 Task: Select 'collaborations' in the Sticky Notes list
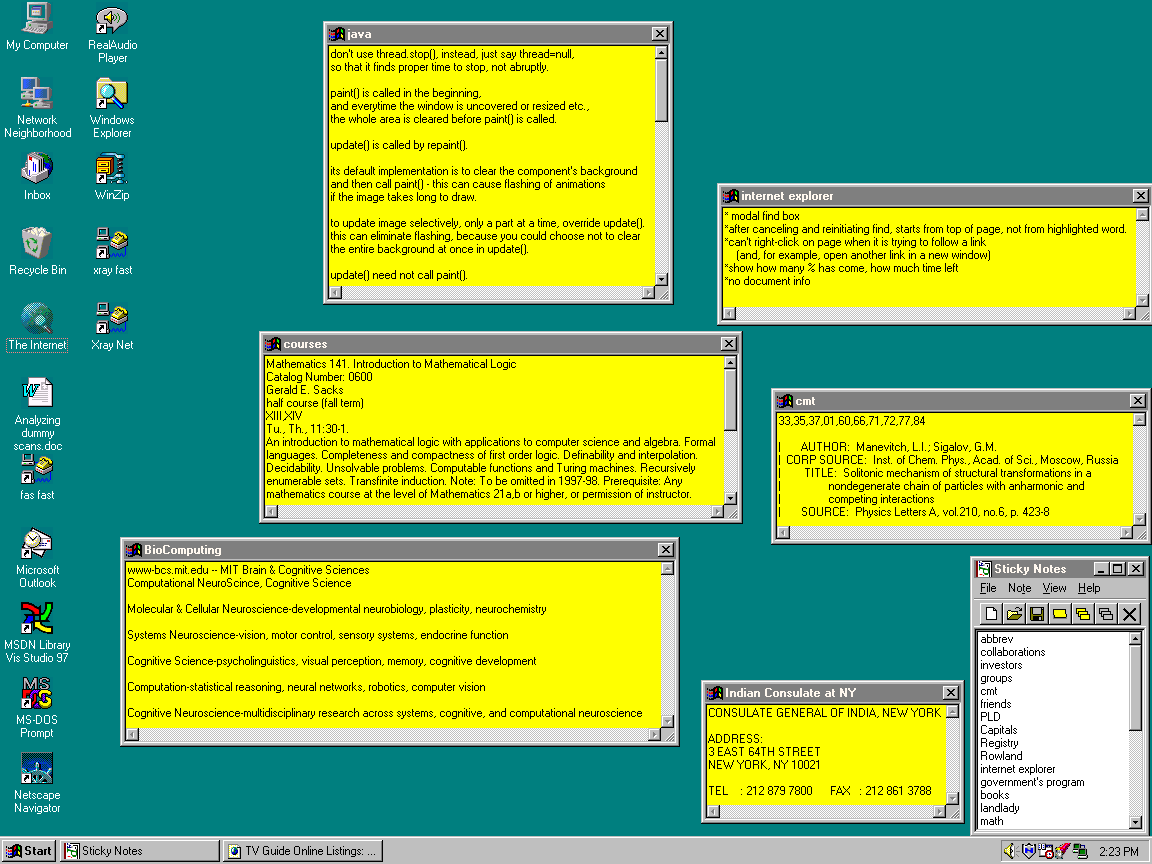[x=1012, y=652]
